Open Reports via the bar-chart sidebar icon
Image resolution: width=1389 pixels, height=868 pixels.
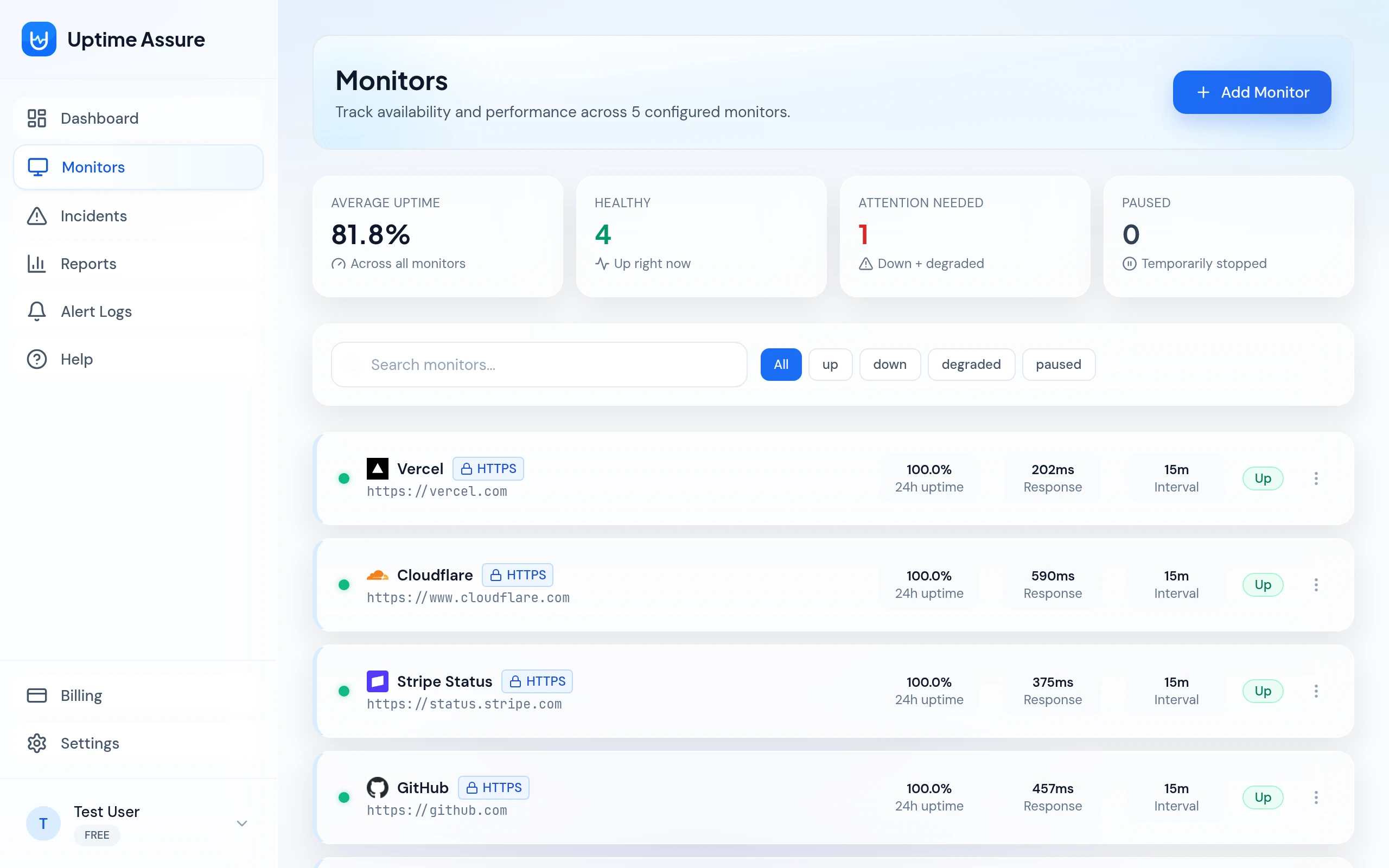pos(36,264)
